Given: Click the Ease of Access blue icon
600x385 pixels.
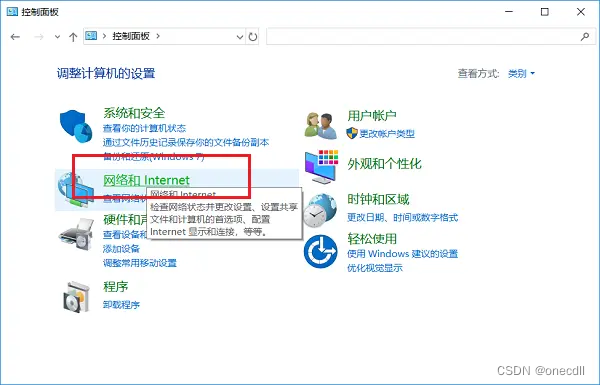Looking at the screenshot, I should pos(321,251).
